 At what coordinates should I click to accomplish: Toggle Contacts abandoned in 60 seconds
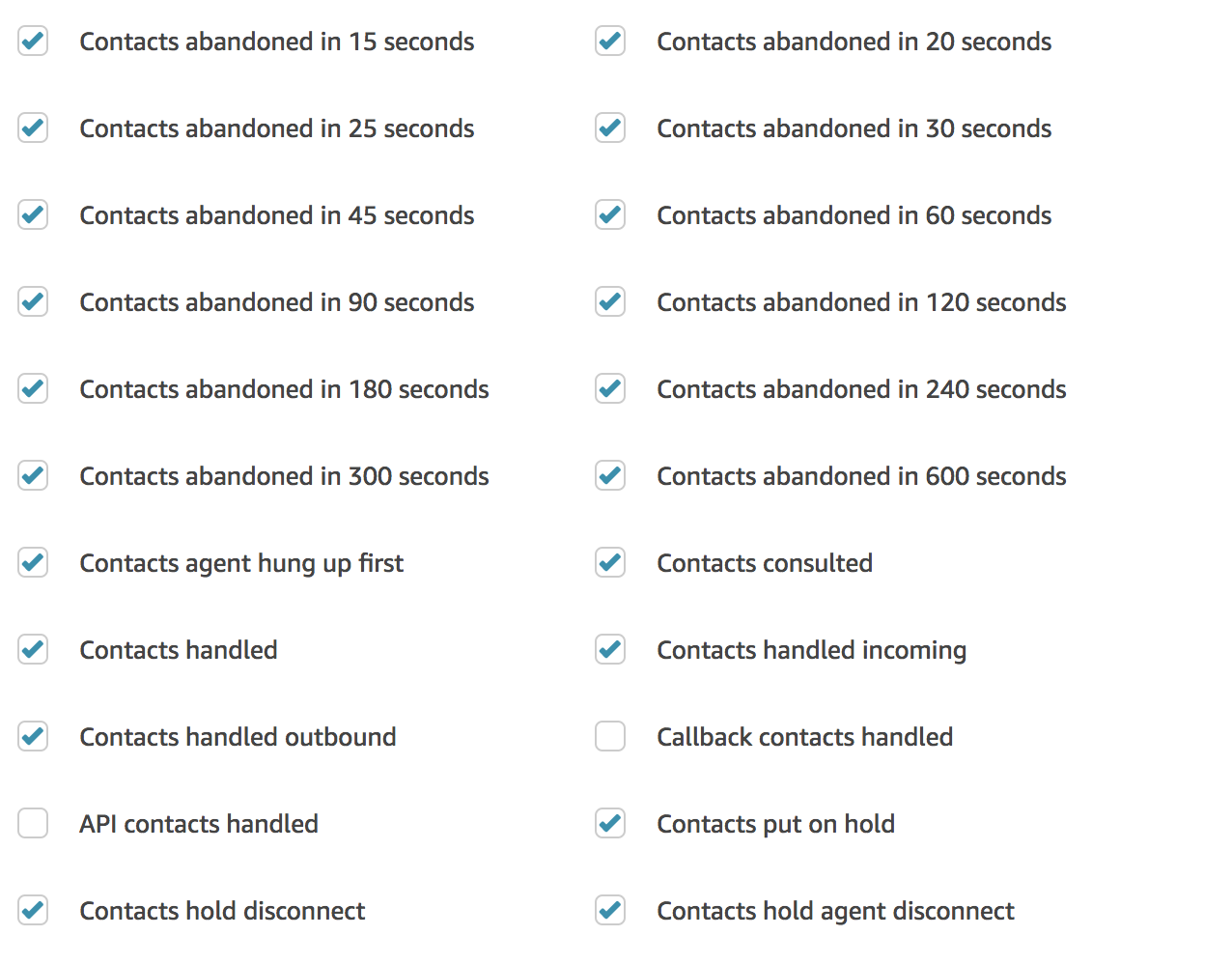610,214
